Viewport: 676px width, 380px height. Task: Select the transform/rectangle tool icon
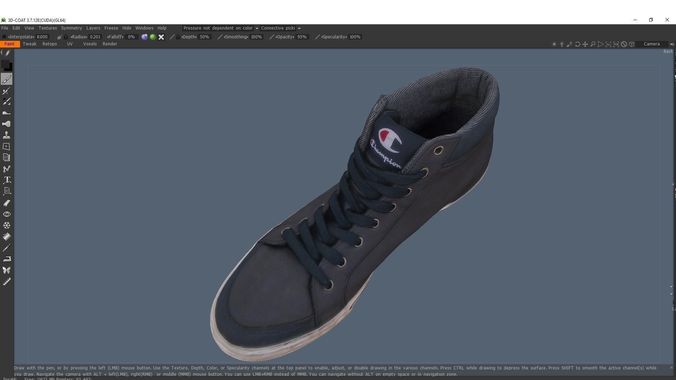[x=6, y=147]
